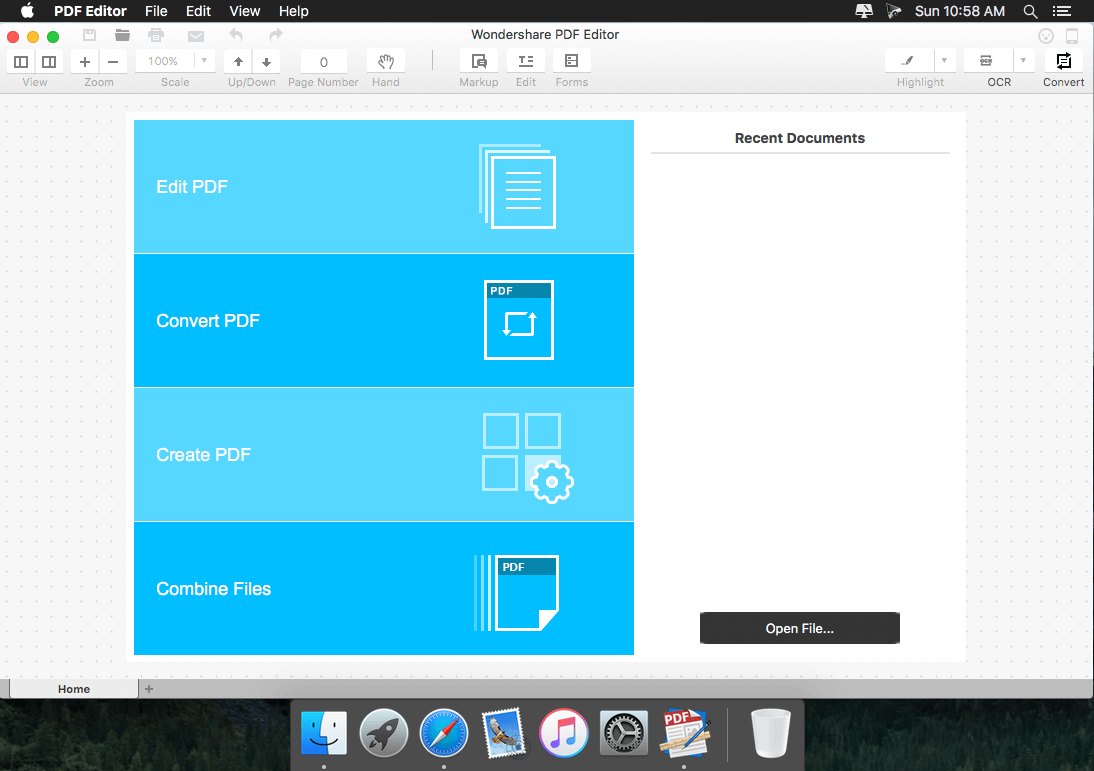Open Safari from the Dock
The width and height of the screenshot is (1094, 771).
point(444,733)
